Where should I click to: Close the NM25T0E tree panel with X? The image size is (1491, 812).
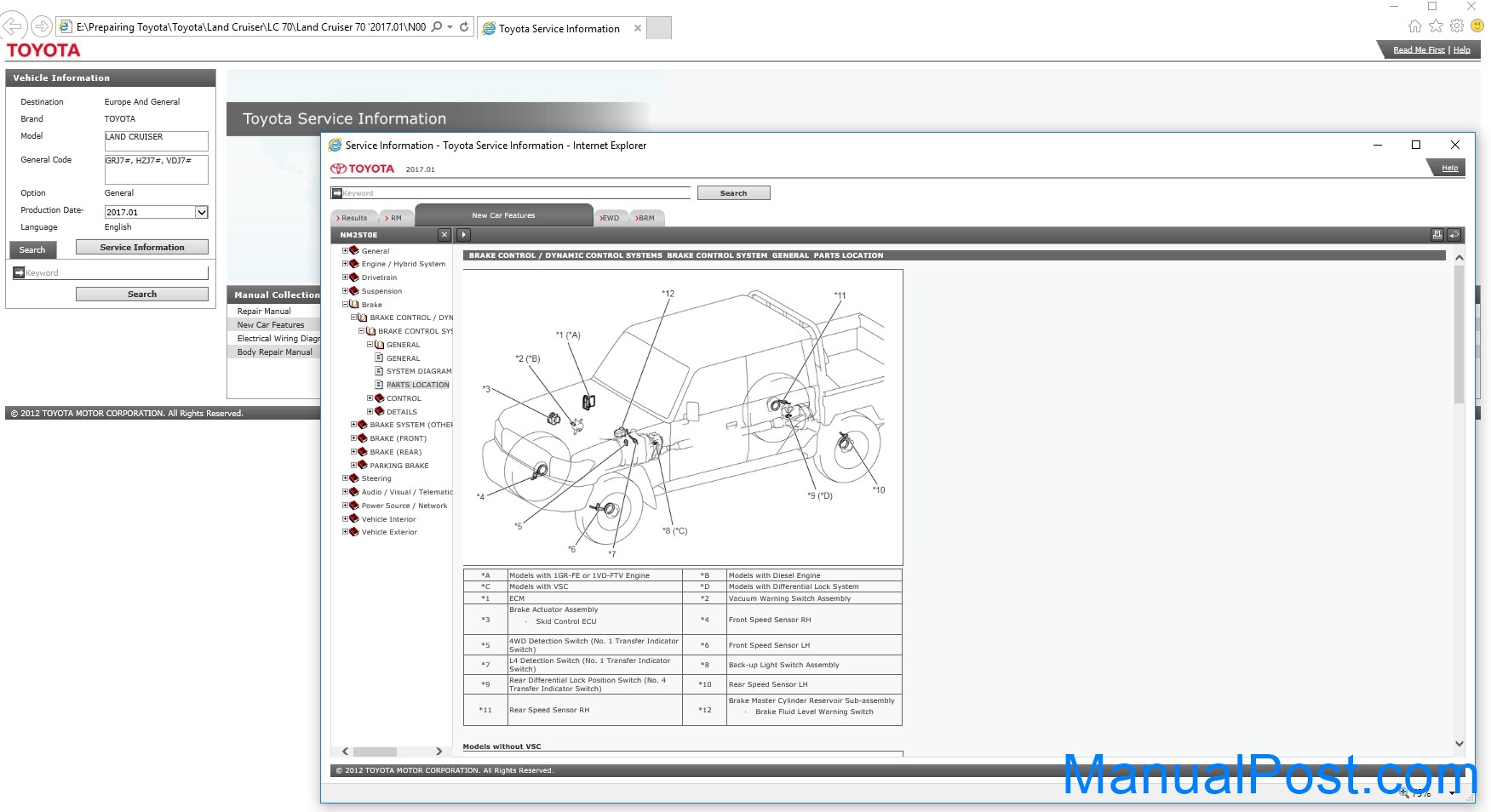click(444, 235)
